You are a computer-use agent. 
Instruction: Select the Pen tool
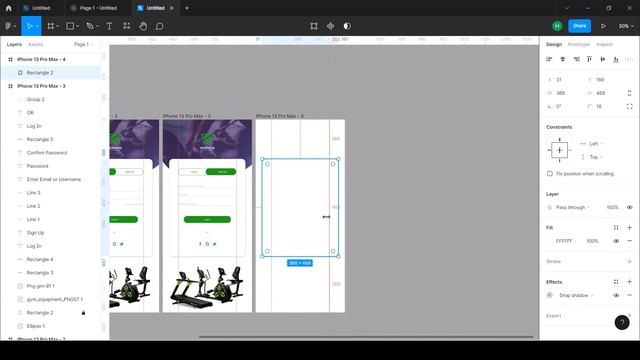click(90, 26)
